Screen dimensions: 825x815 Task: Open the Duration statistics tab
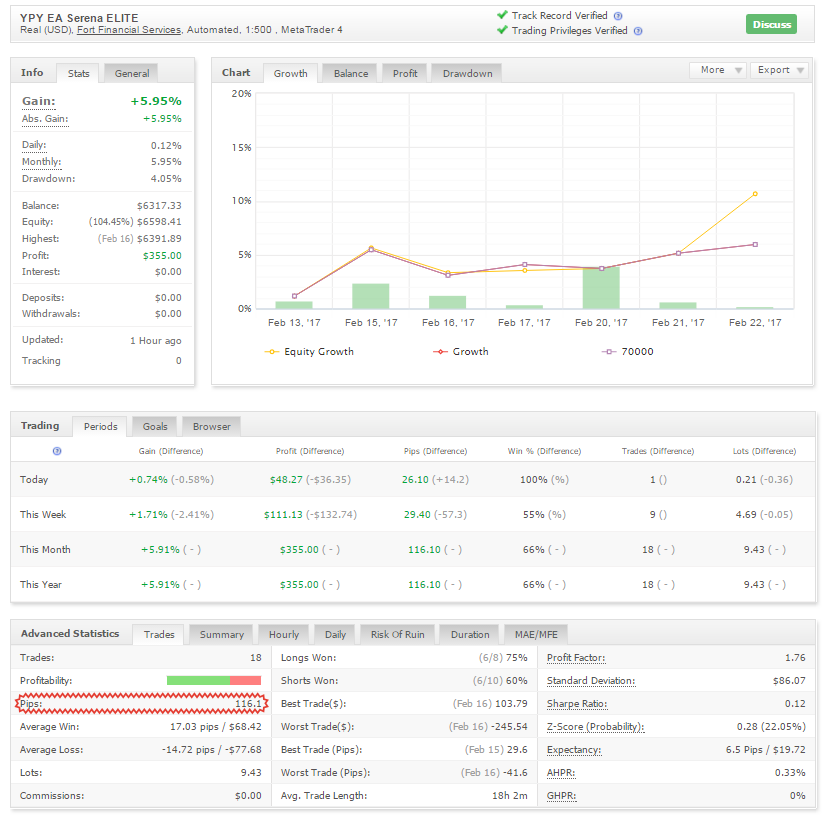(470, 635)
